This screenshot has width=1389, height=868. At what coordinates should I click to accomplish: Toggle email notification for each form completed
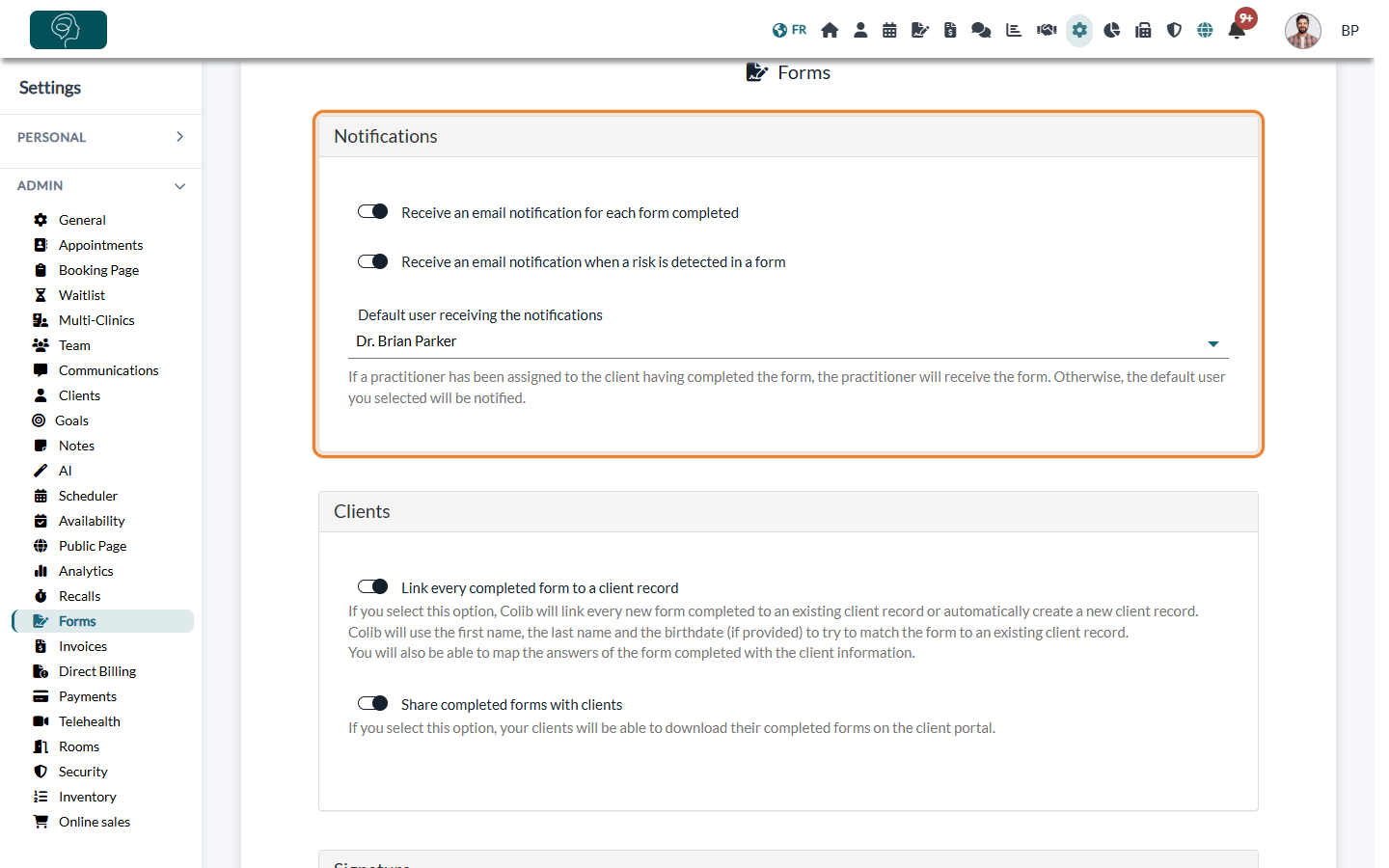tap(372, 212)
